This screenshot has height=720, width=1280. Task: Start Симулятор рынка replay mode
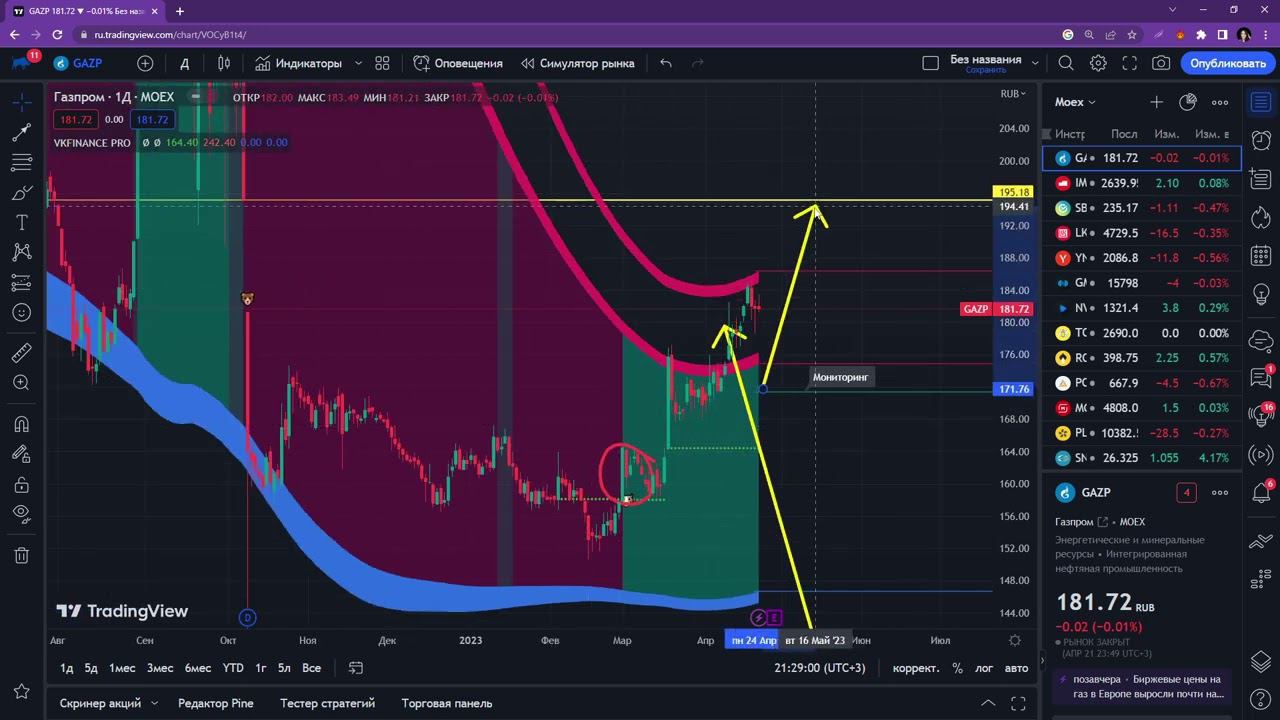click(x=577, y=63)
